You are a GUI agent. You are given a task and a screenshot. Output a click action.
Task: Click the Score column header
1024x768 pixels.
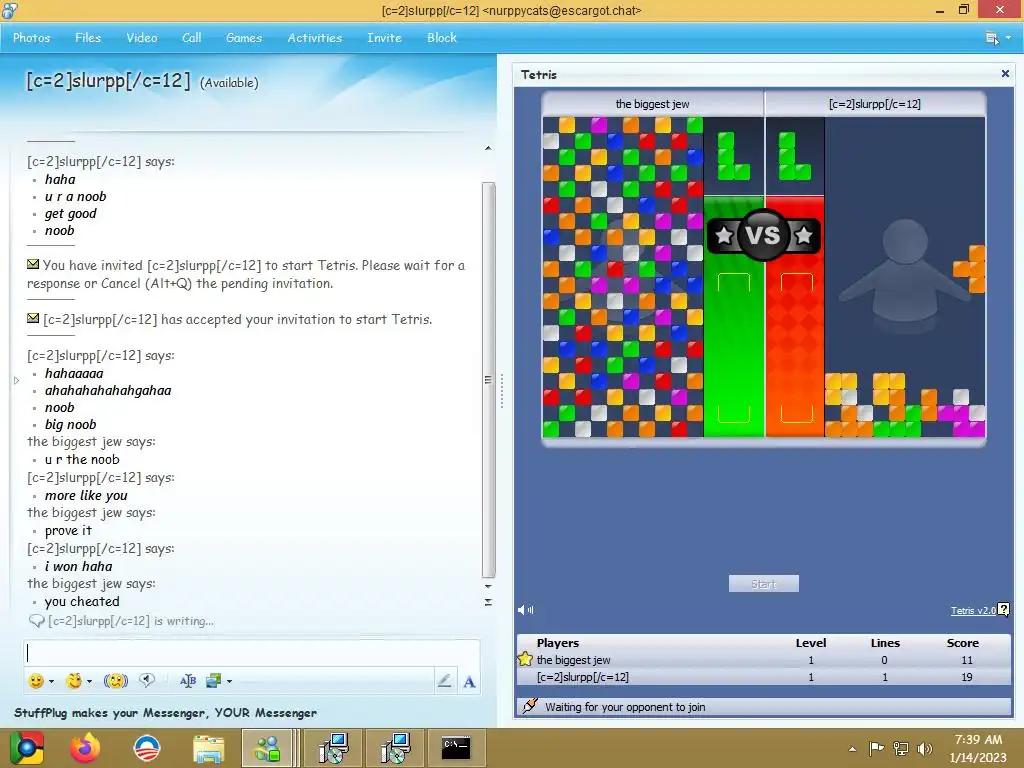pos(963,643)
